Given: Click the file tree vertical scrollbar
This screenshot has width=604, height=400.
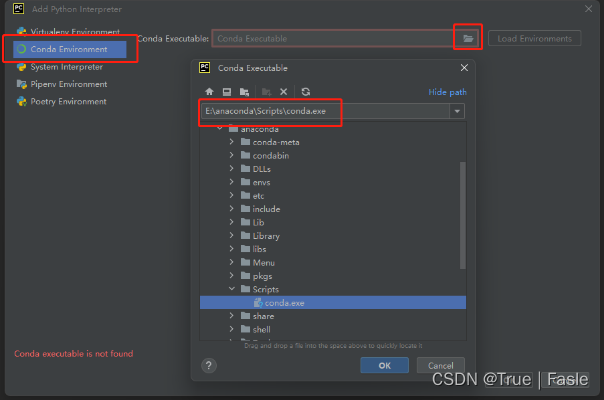Looking at the screenshot, I should (463, 215).
